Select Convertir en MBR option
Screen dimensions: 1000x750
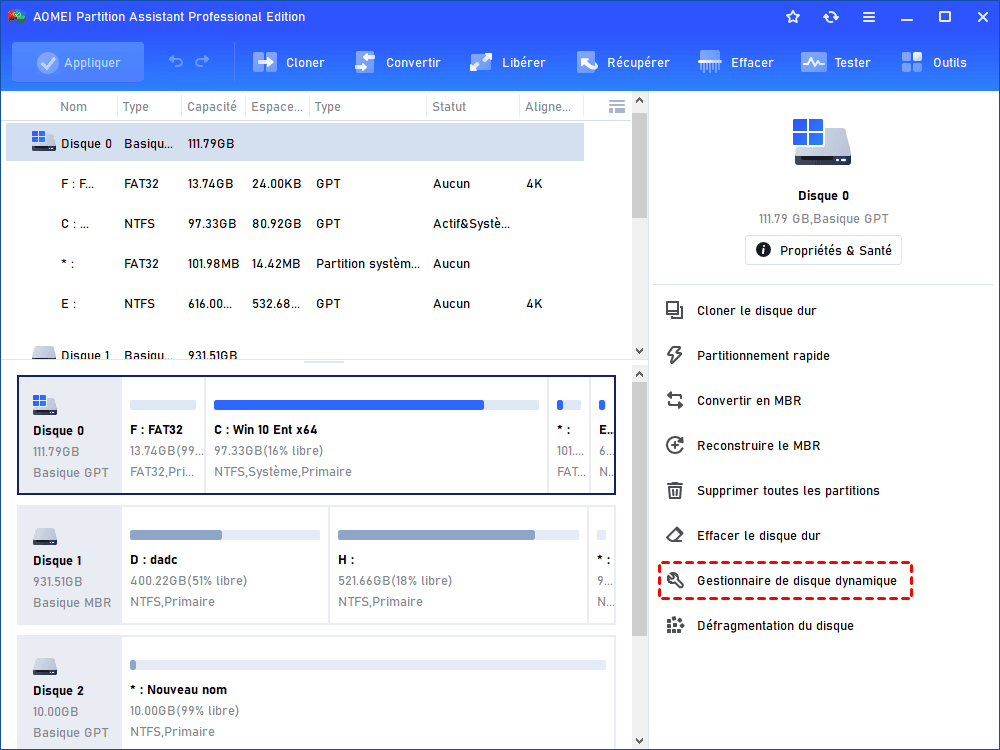point(748,400)
